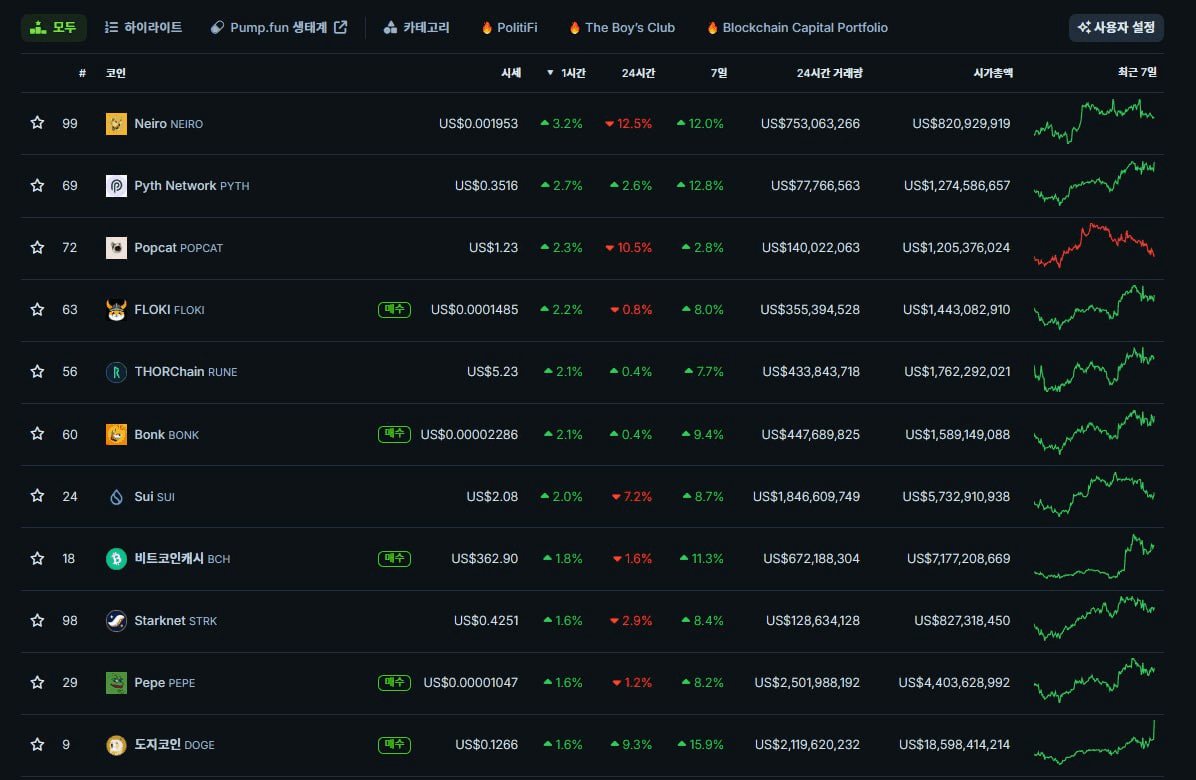Viewport: 1196px width, 780px height.
Task: Favorite THORChain with its star icon
Action: [37, 371]
